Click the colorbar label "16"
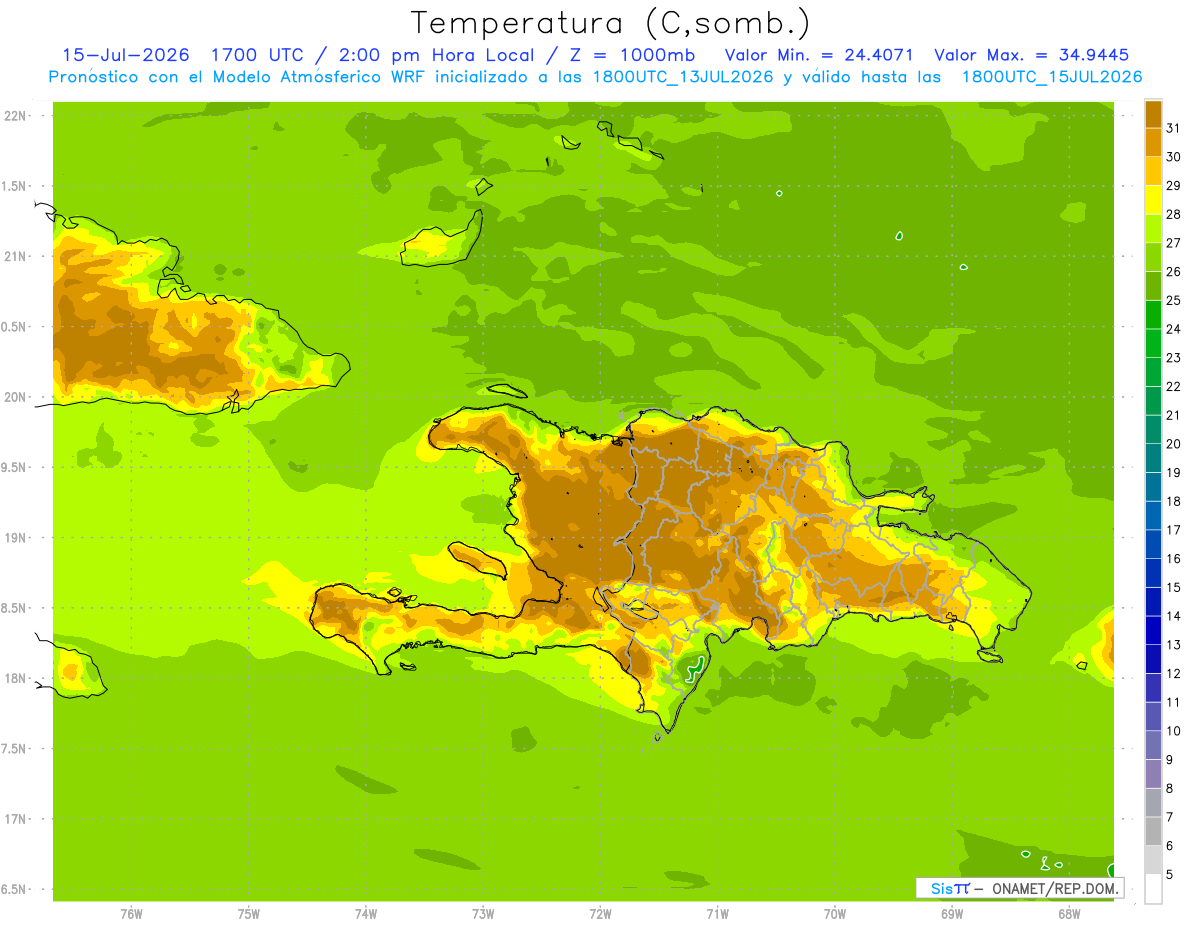The image size is (1200, 927). pyautogui.click(x=1175, y=559)
